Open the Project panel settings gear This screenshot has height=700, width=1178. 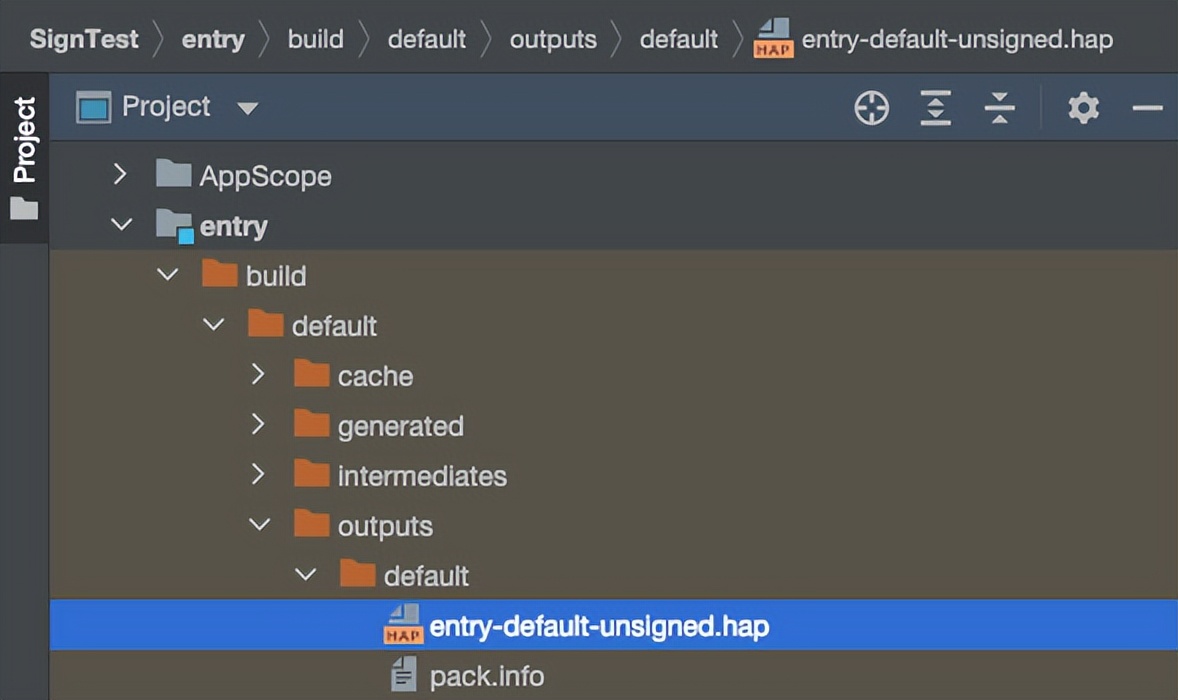click(x=1083, y=108)
